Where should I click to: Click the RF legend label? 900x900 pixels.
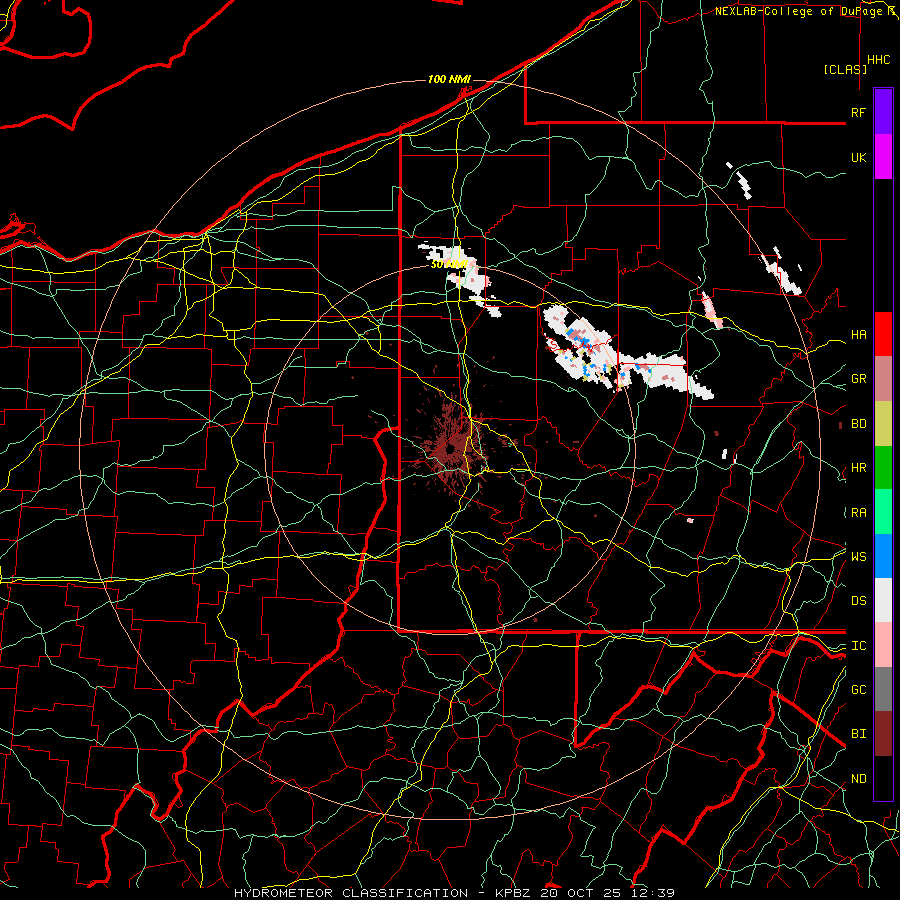(859, 112)
